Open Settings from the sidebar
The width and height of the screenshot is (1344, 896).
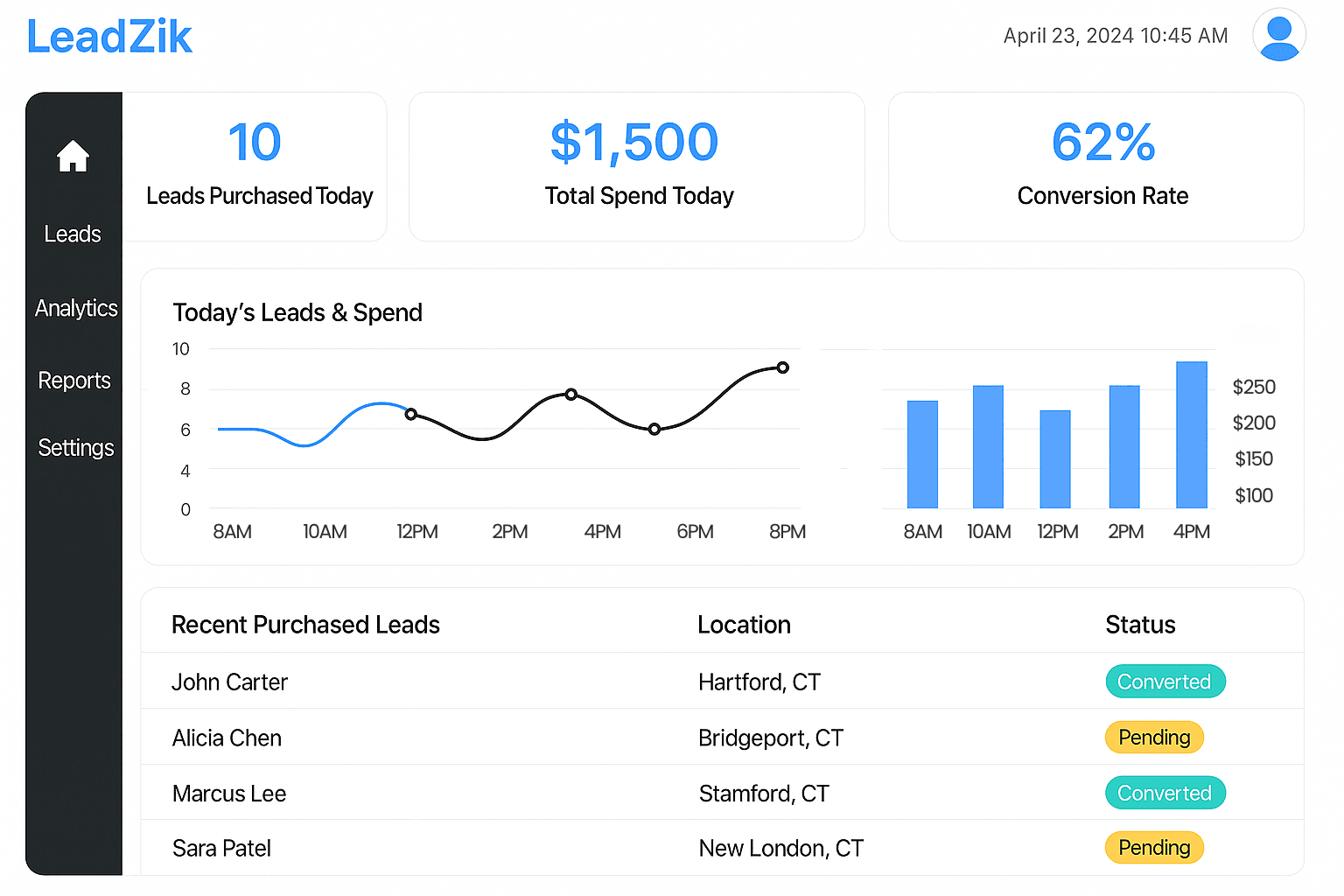pyautogui.click(x=76, y=447)
